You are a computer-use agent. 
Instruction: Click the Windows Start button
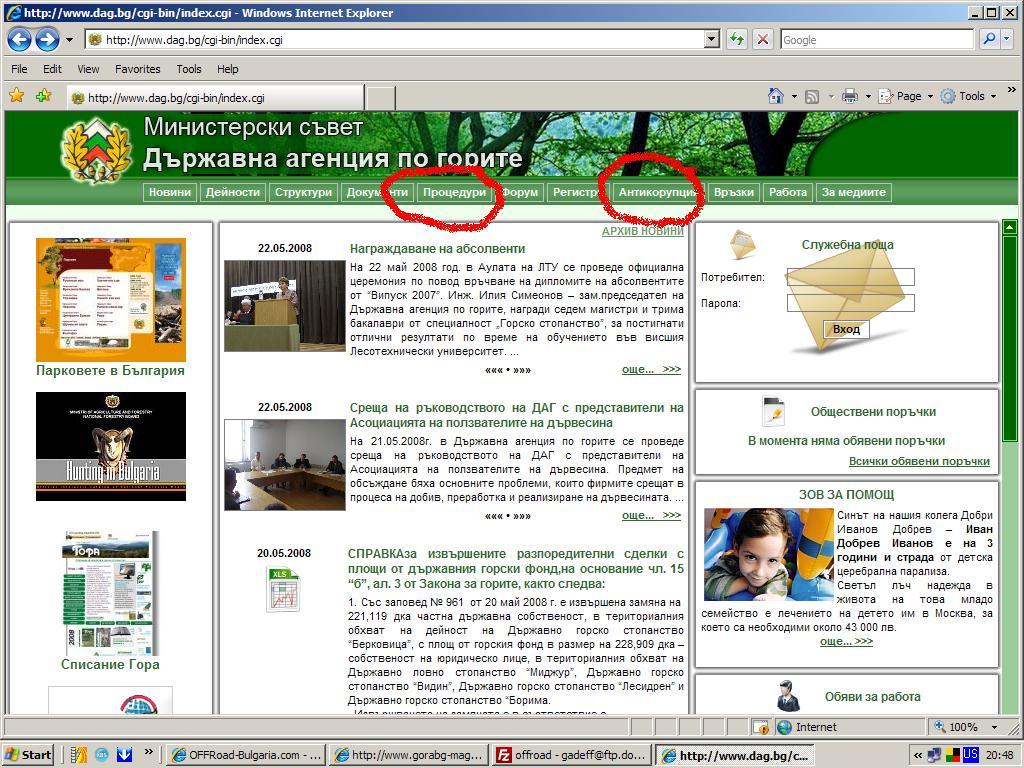pos(29,755)
